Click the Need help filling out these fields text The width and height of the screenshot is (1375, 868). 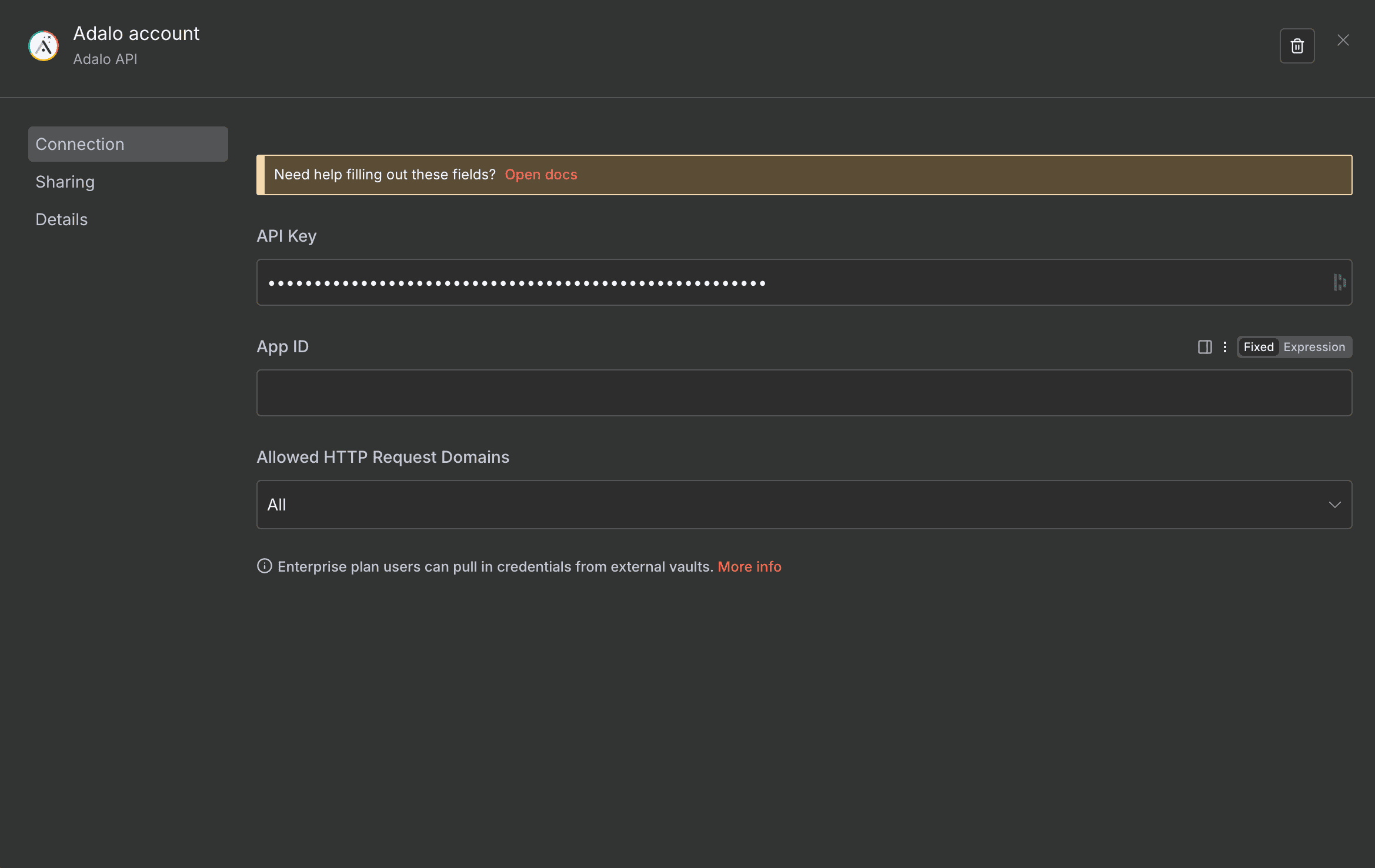385,175
